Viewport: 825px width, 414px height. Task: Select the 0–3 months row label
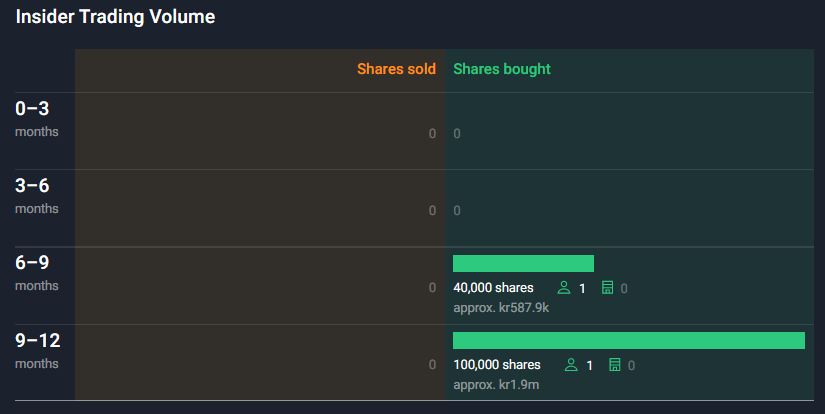pos(37,119)
